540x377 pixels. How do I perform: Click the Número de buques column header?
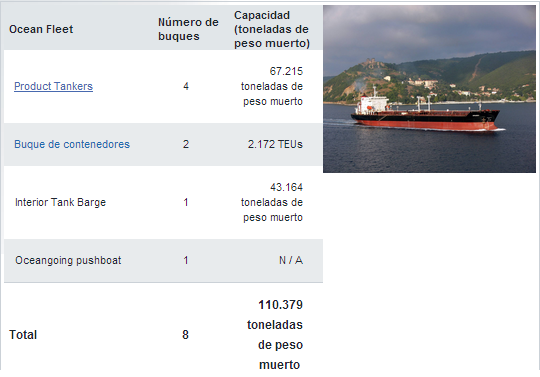pos(188,29)
